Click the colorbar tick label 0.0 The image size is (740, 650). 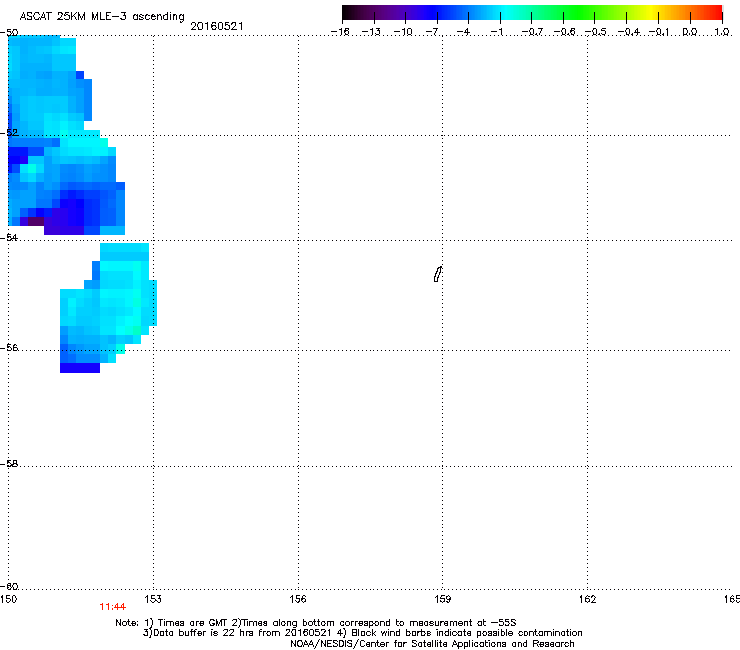[x=690, y=32]
